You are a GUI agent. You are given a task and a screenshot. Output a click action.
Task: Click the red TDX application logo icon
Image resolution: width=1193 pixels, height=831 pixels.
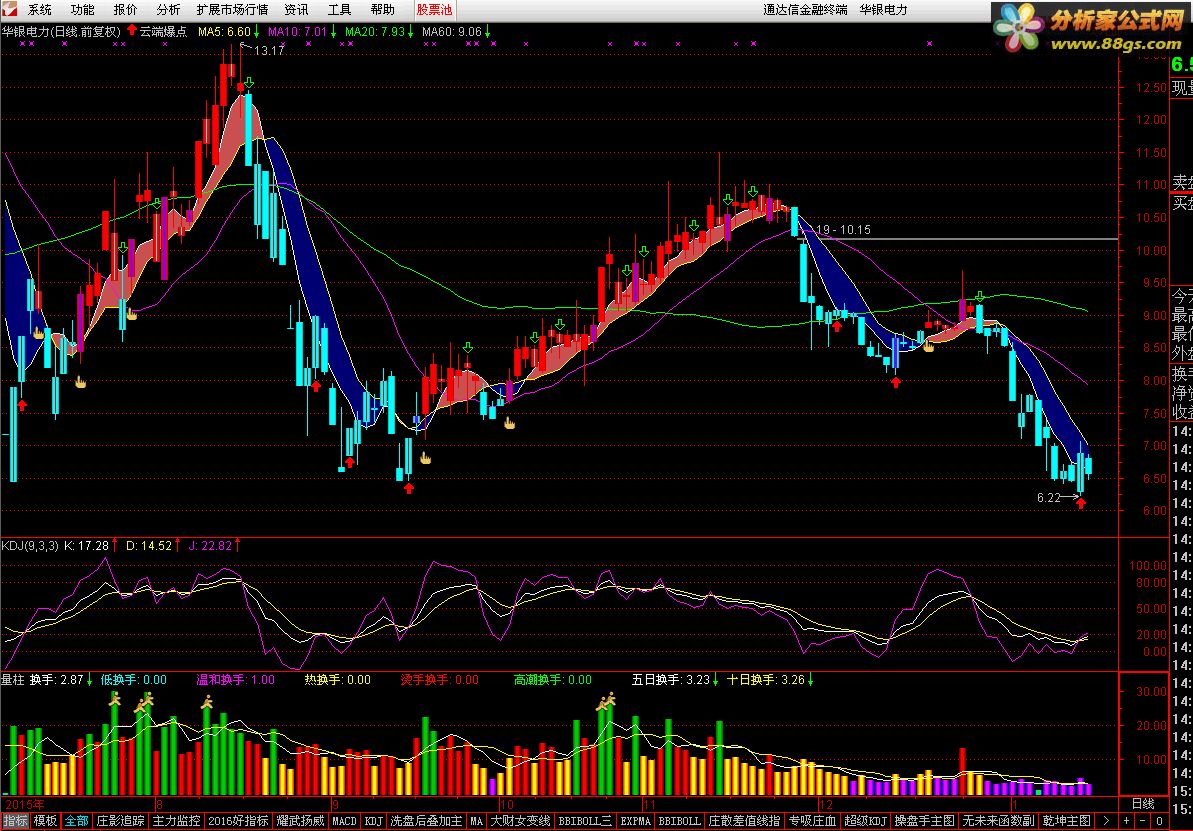pyautogui.click(x=10, y=10)
